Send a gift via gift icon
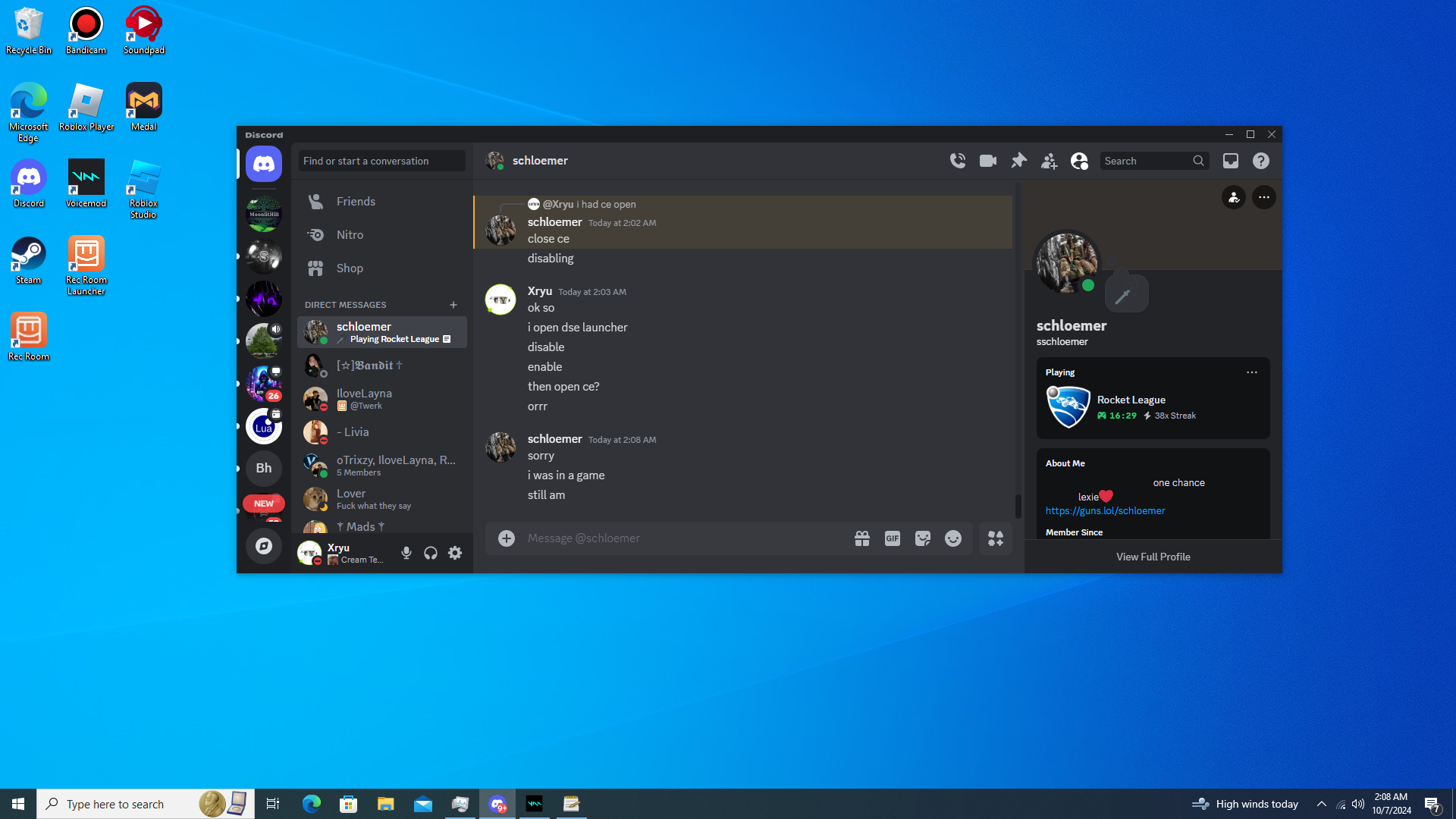 click(x=862, y=538)
